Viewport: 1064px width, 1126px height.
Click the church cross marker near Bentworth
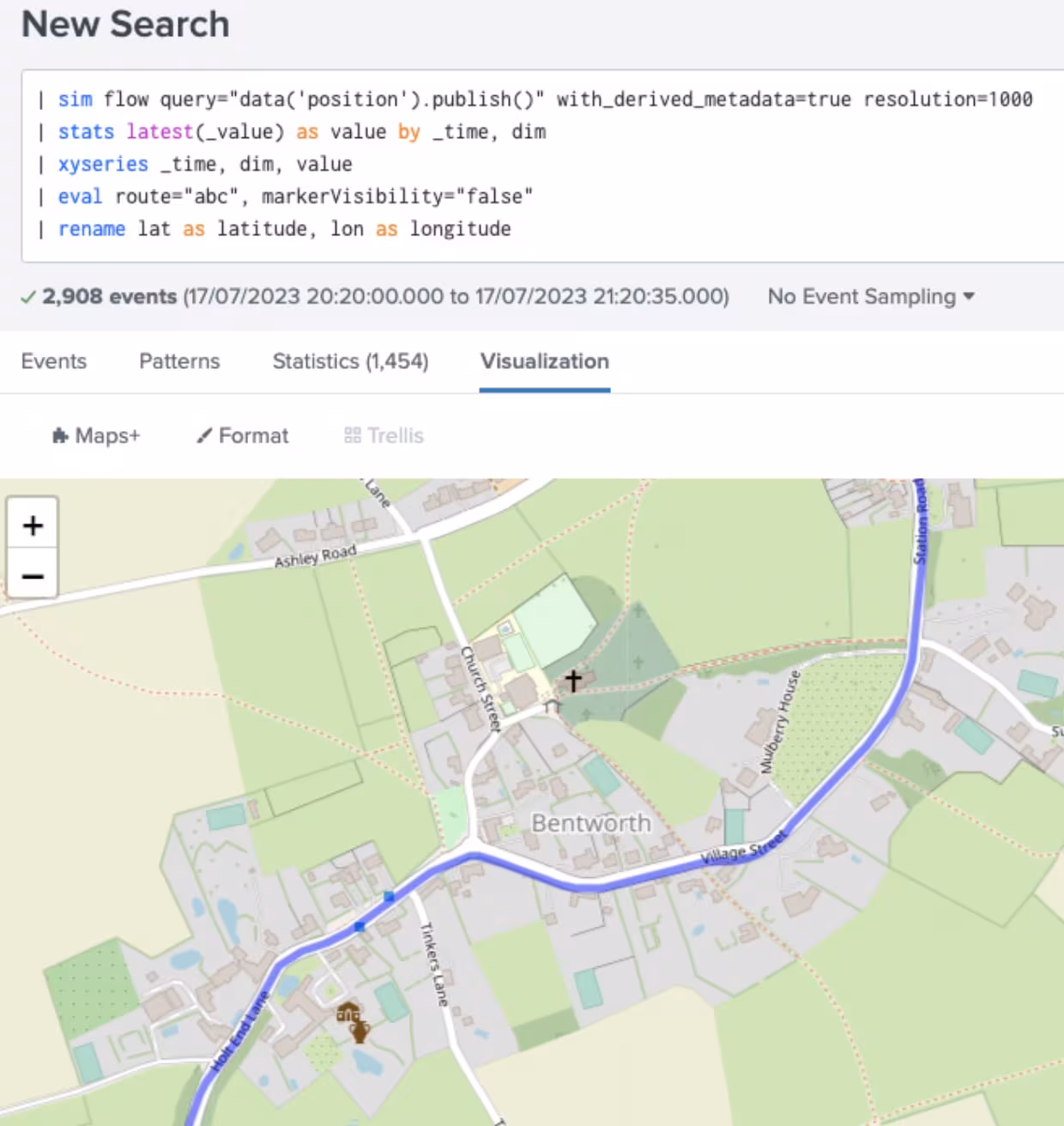(572, 679)
